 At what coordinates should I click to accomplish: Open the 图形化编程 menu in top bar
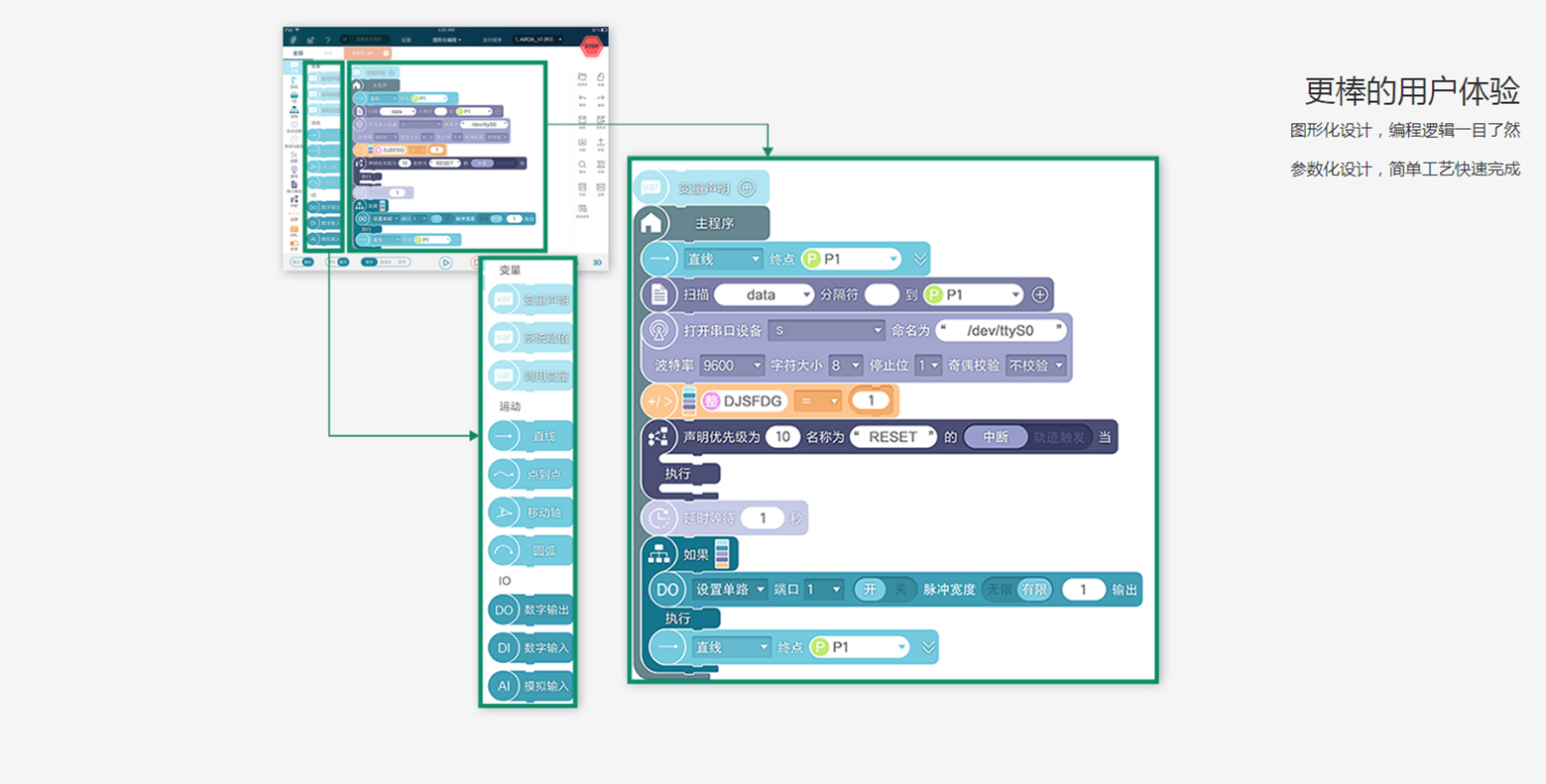pyautogui.click(x=446, y=40)
